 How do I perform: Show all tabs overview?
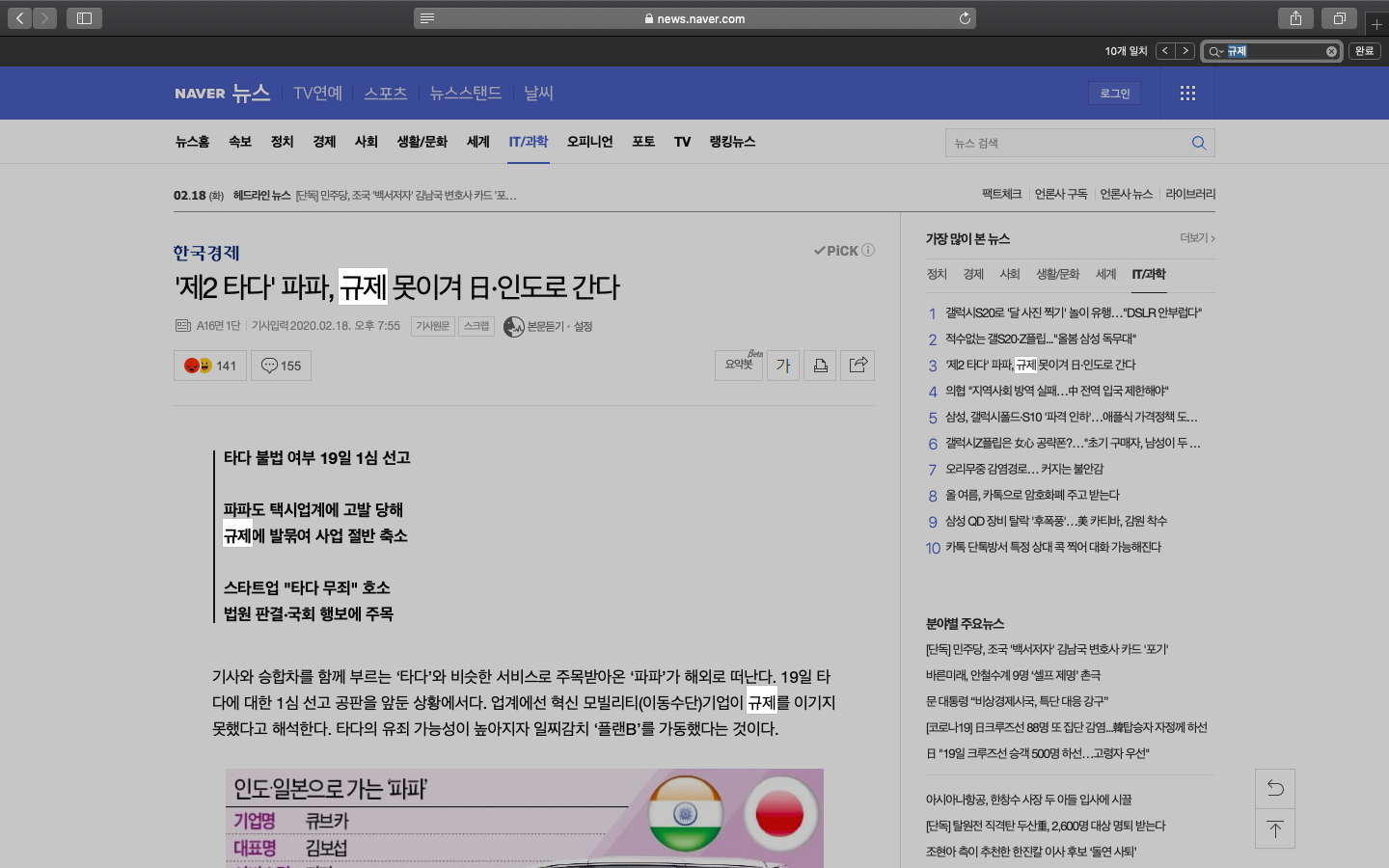tap(1340, 18)
